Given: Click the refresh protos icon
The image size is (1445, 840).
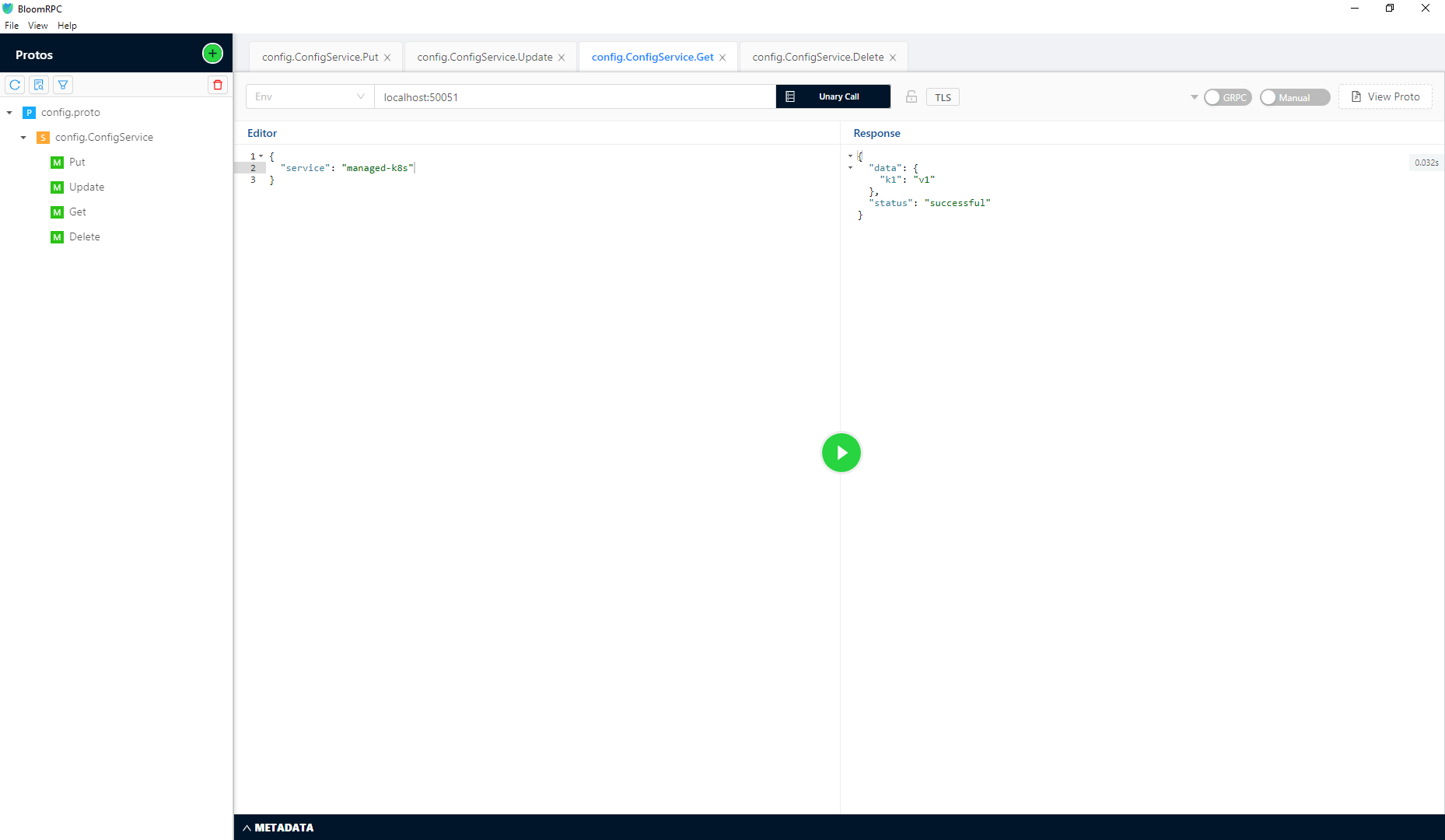Looking at the screenshot, I should [x=14, y=85].
